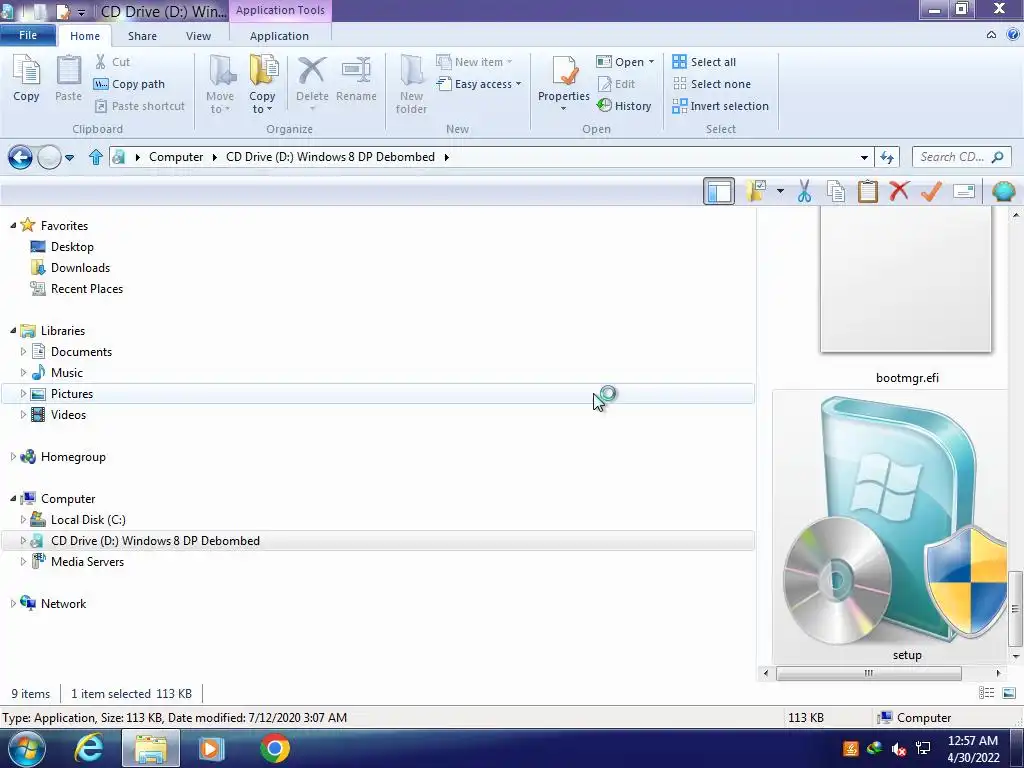
Task: Click the vertical scrollbar thumb in file pane
Action: click(1015, 607)
